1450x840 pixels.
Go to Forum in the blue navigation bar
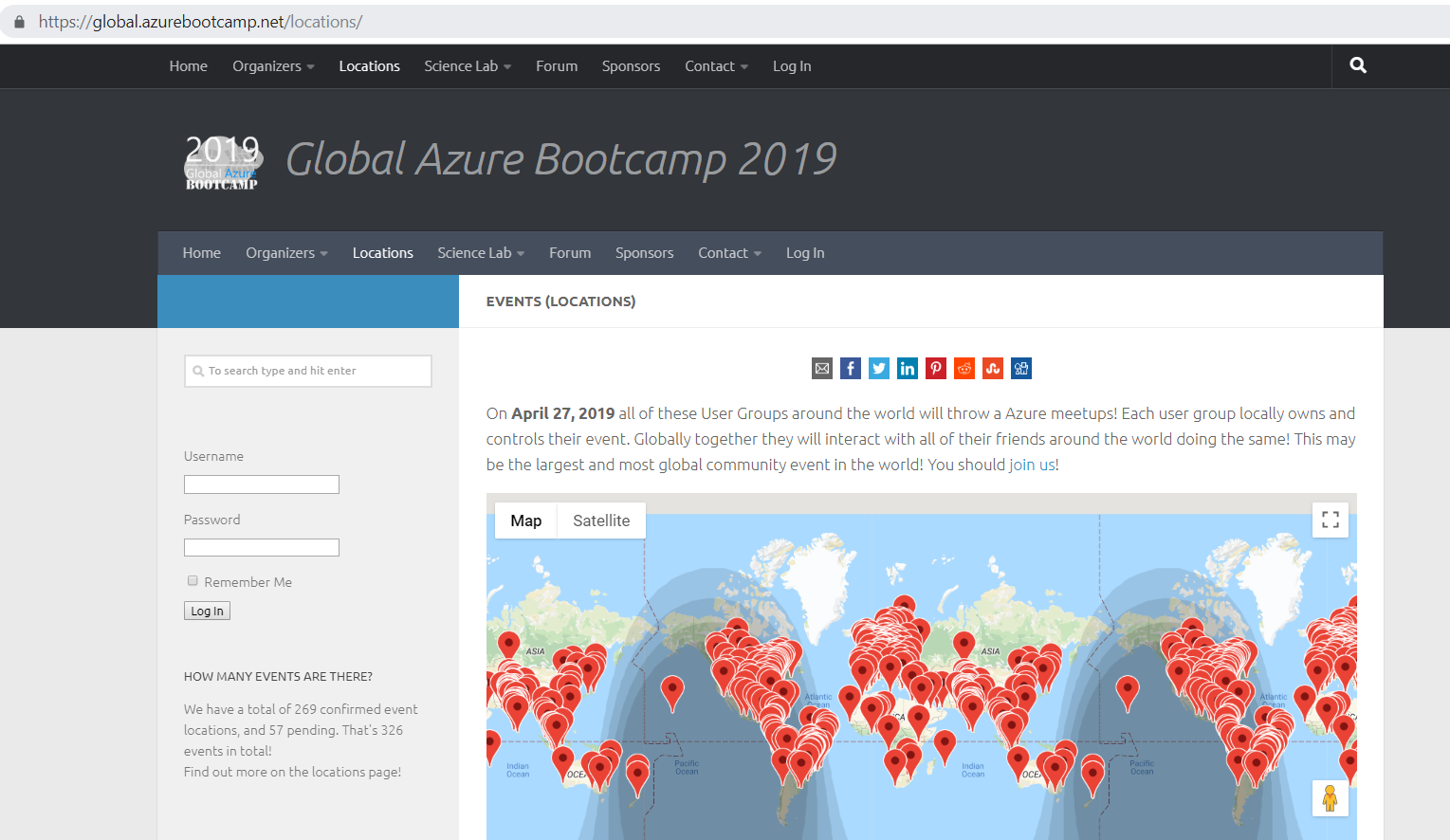(569, 253)
